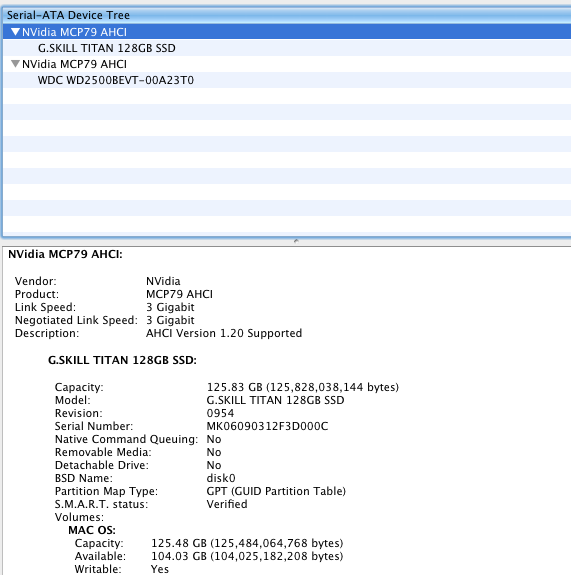Screen dimensions: 571x575
Task: Click the Detachable Drive label
Action: (x=102, y=465)
